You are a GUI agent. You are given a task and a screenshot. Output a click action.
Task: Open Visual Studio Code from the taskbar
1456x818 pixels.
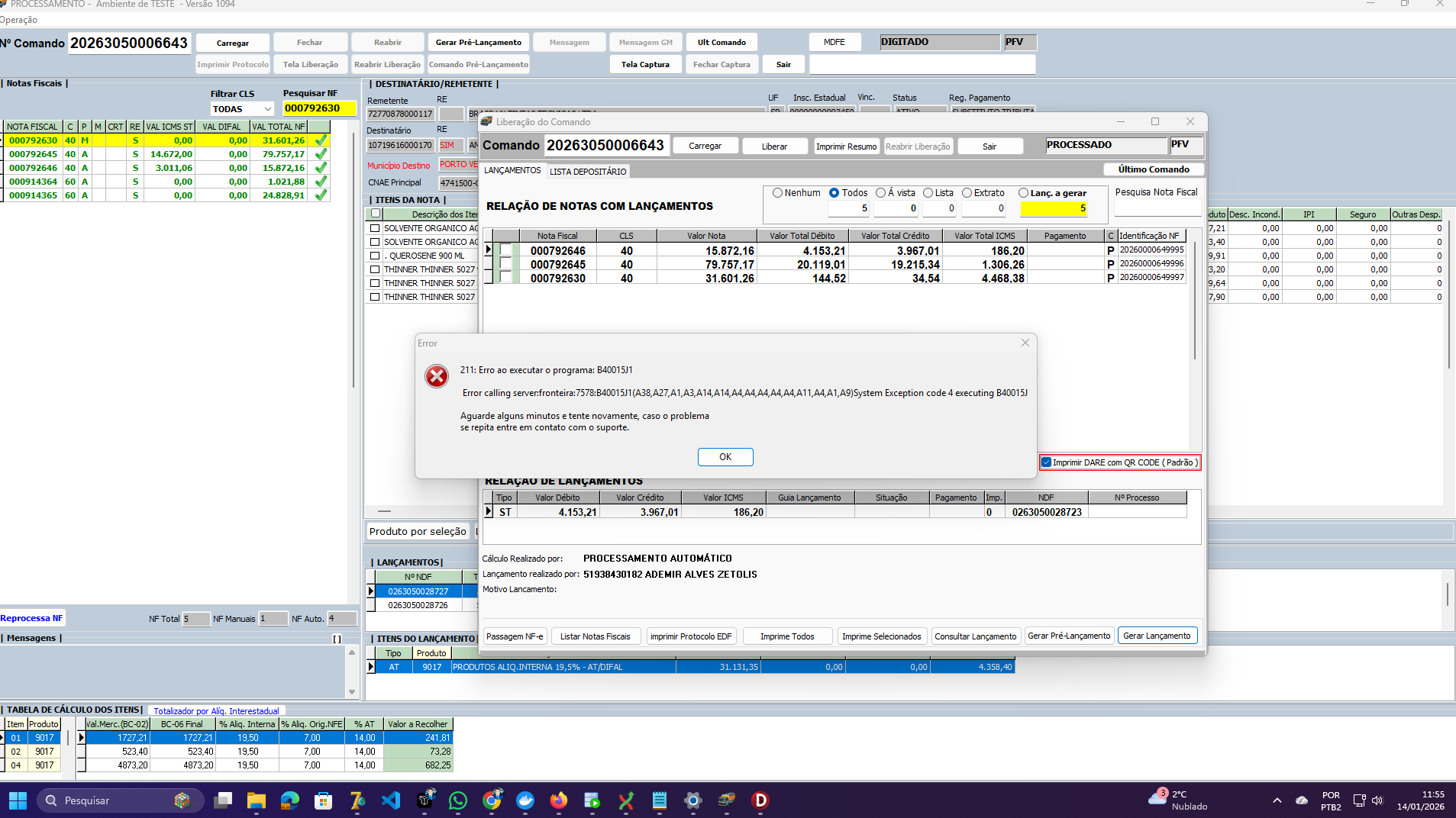(x=391, y=800)
